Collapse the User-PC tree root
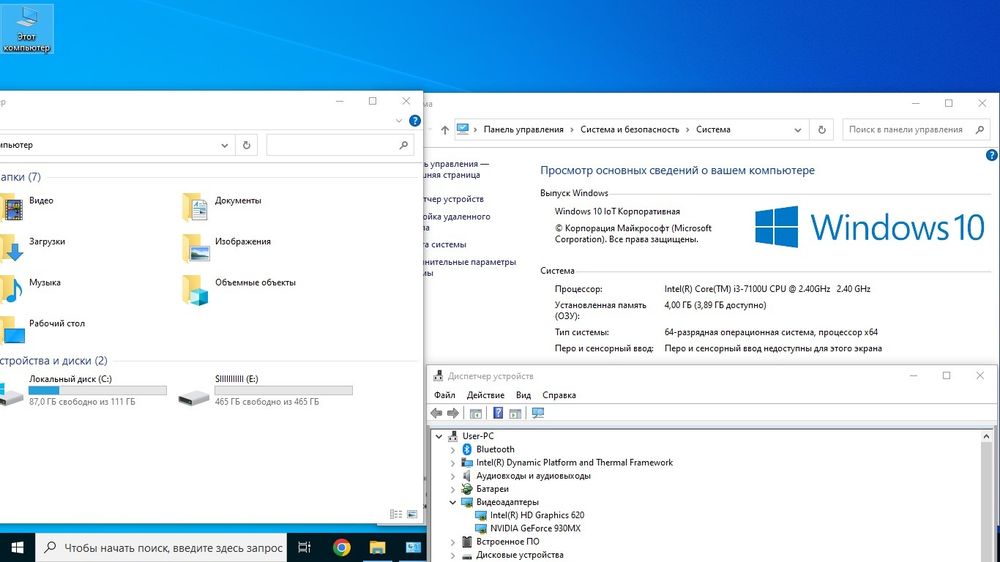This screenshot has height=562, width=1000. pyautogui.click(x=439, y=436)
